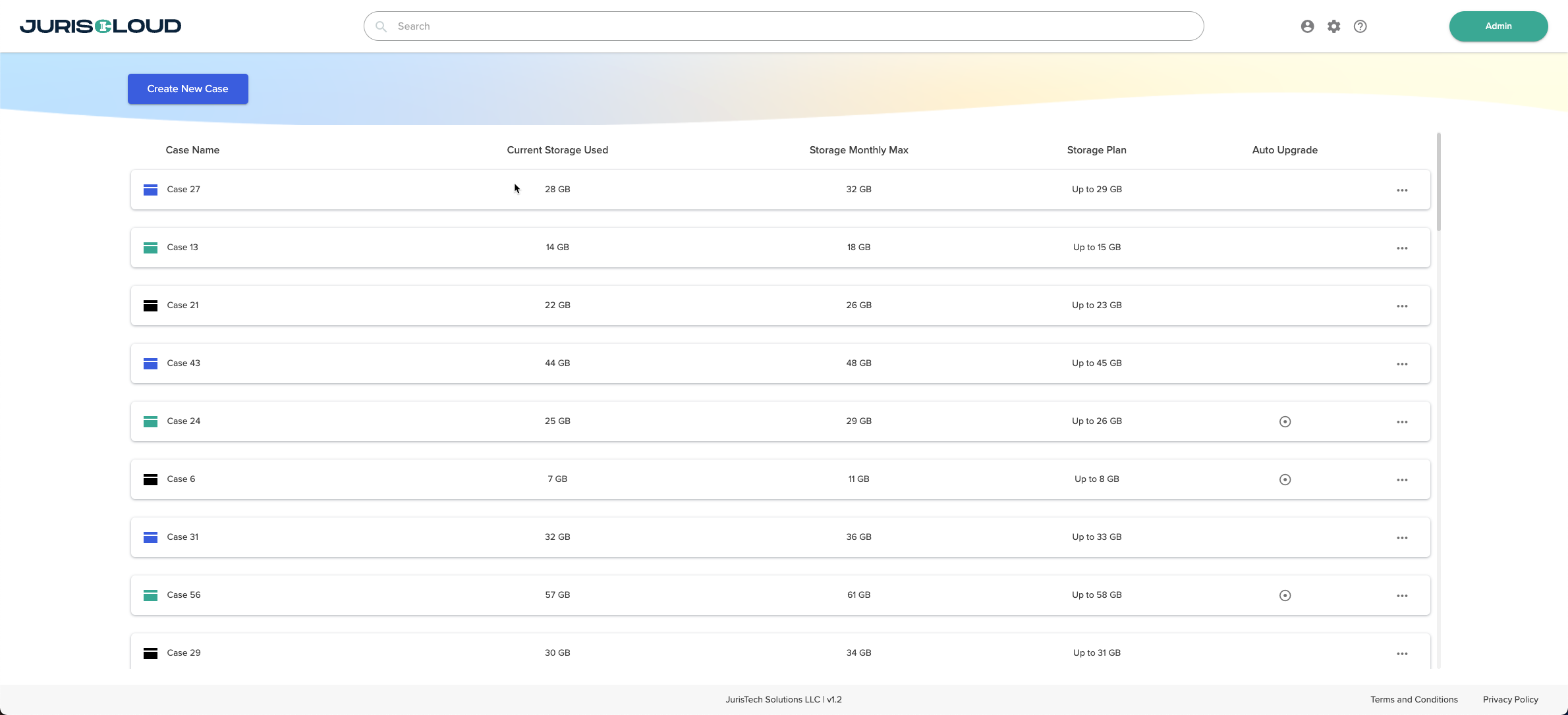Click the case list vertical scrollbar

1438,182
